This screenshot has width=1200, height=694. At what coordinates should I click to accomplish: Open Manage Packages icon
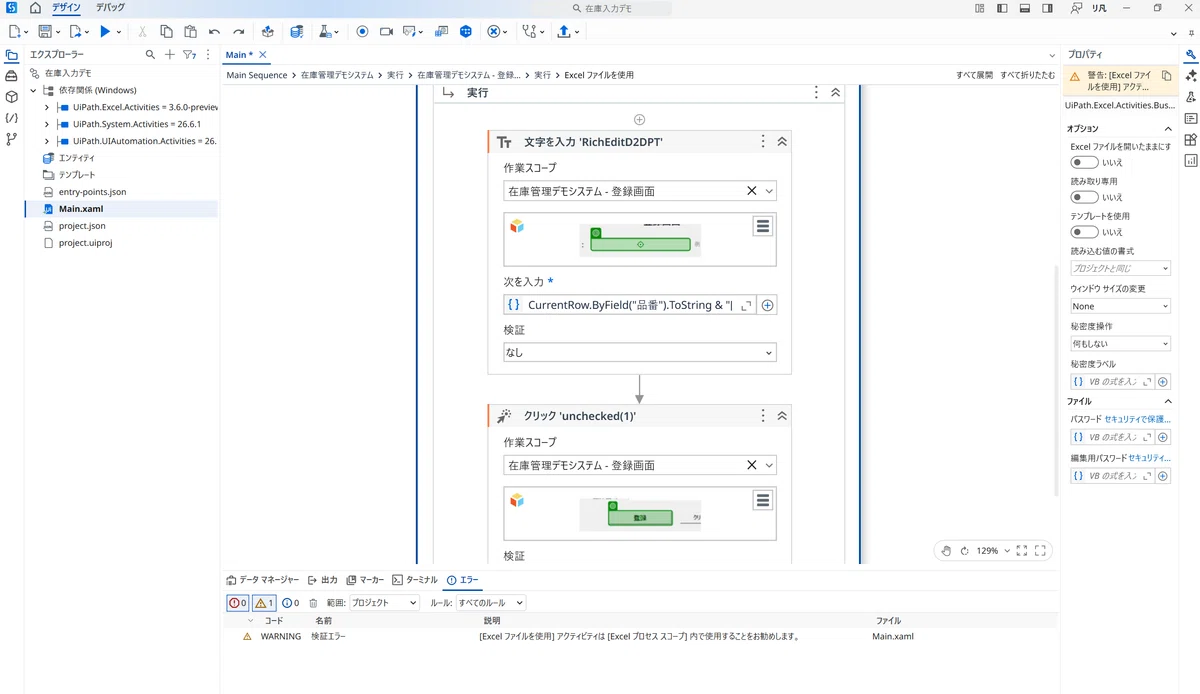267,32
